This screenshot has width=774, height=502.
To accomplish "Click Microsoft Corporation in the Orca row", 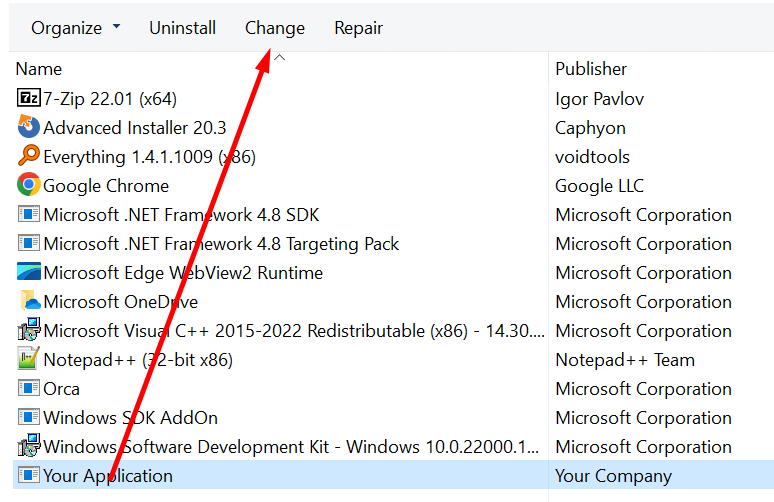I will 643,389.
